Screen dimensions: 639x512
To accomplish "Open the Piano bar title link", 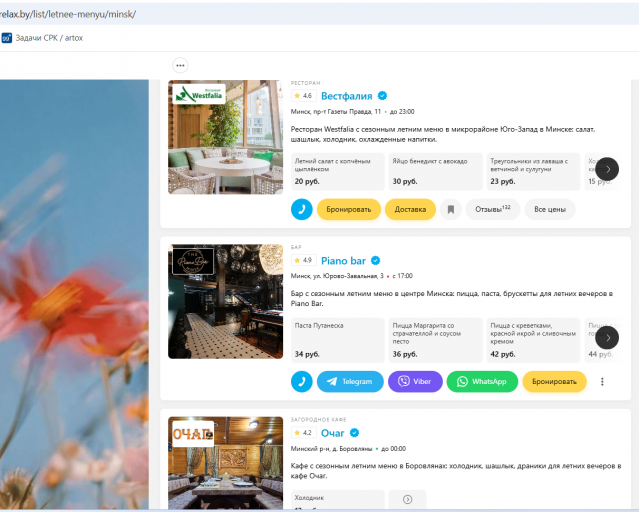I will pyautogui.click(x=344, y=260).
